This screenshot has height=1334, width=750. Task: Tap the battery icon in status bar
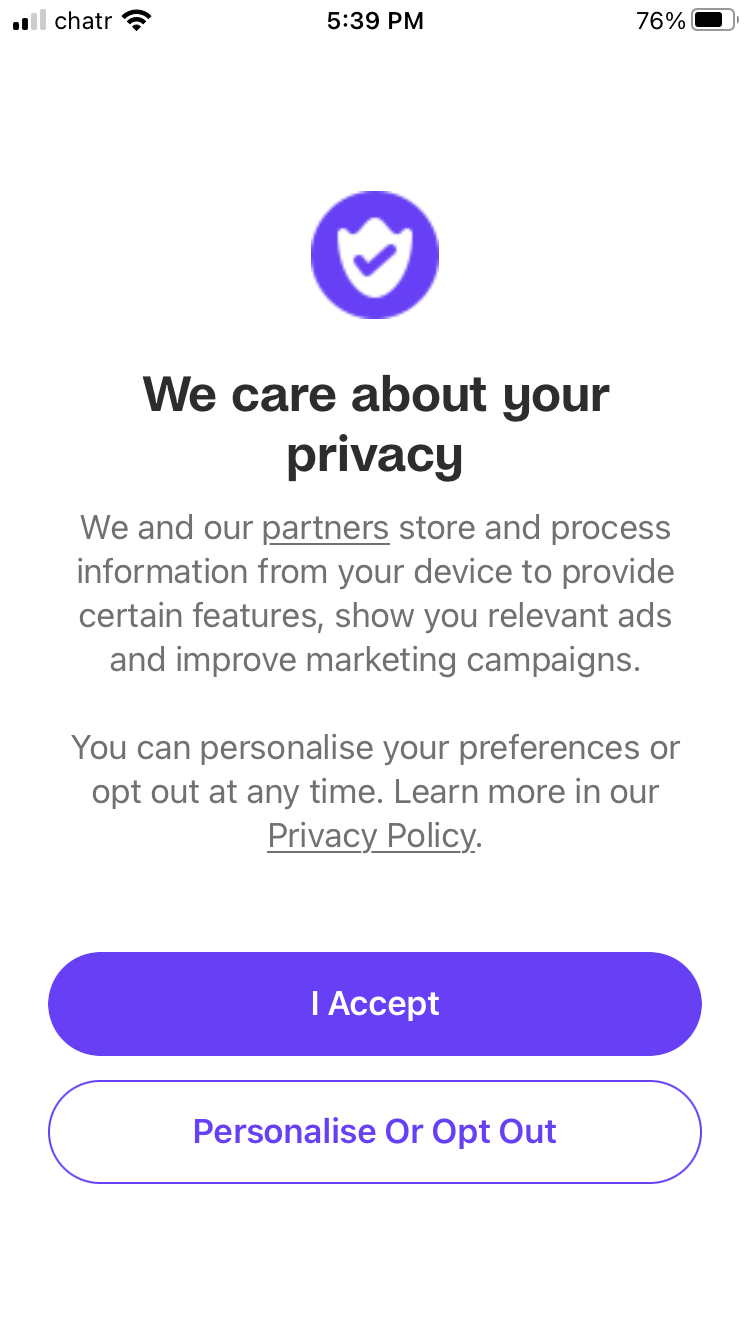pos(714,20)
